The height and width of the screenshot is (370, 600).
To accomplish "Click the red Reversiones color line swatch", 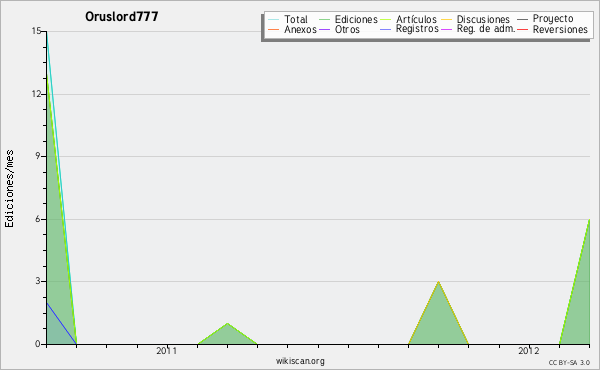I will (523, 29).
